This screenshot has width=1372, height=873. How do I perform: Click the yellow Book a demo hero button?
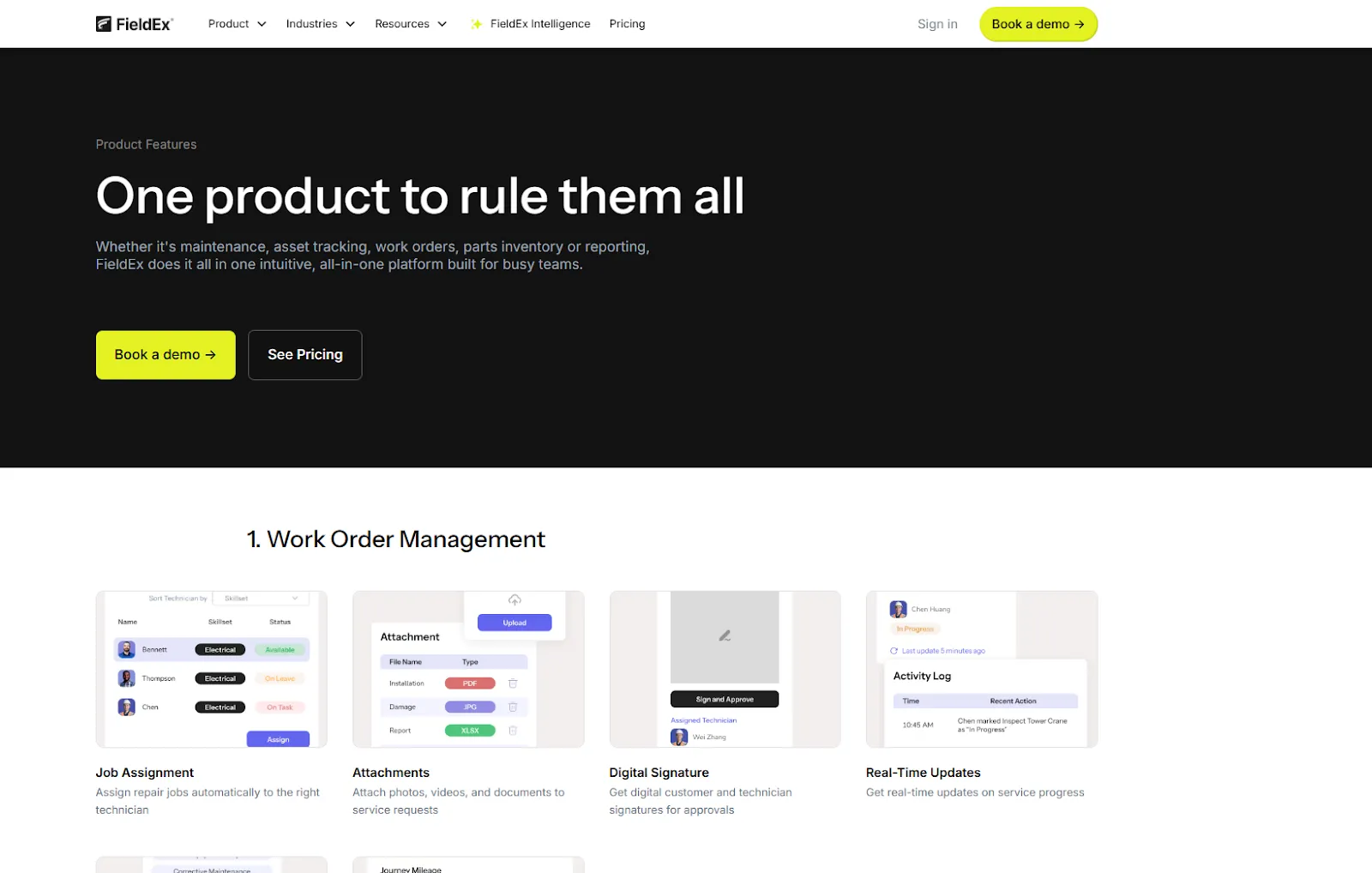tap(165, 355)
